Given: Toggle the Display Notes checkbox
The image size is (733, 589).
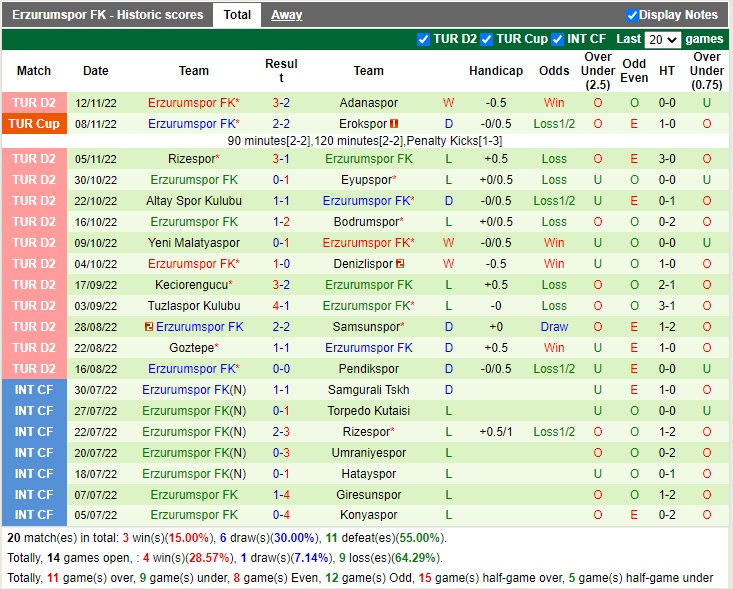Looking at the screenshot, I should click(632, 15).
